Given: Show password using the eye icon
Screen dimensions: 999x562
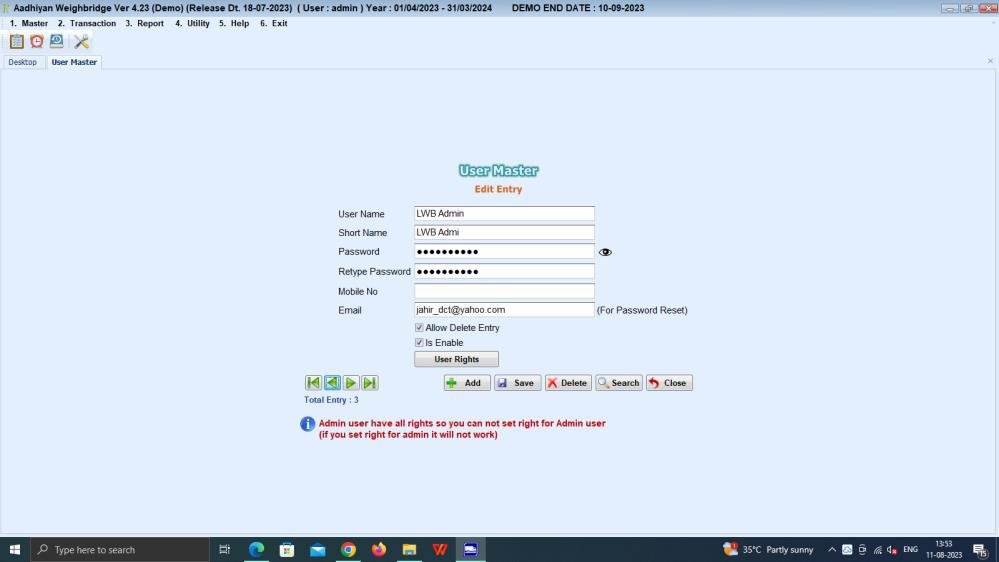Looking at the screenshot, I should (605, 252).
